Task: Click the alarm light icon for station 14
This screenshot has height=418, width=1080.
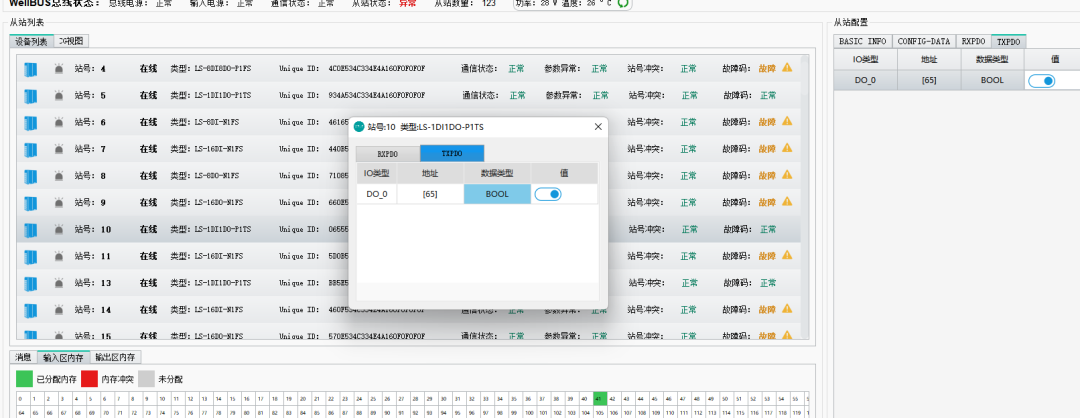Action: coord(59,310)
